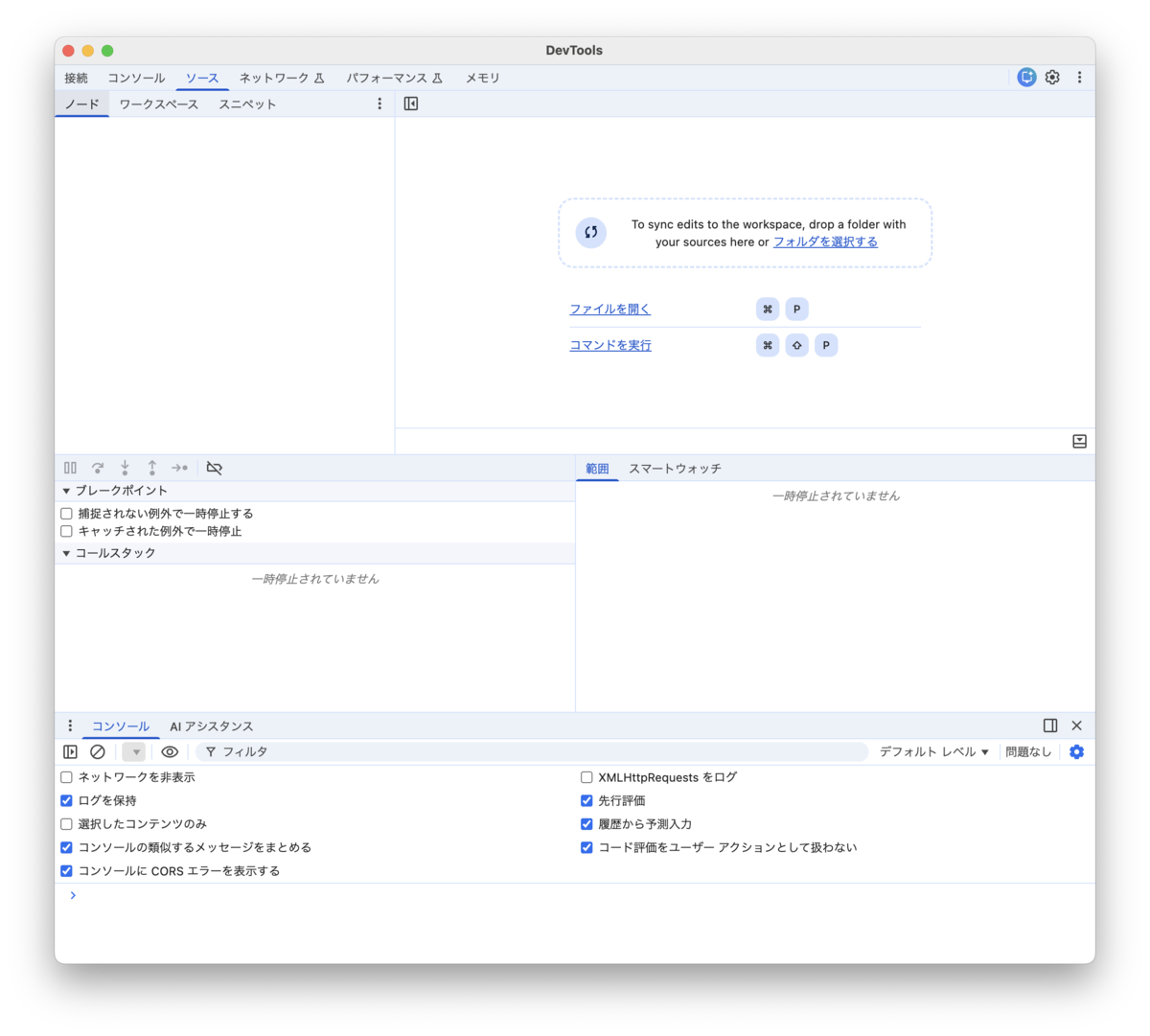Select the drawer コンソール tab
The image size is (1150, 1036).
tap(121, 726)
